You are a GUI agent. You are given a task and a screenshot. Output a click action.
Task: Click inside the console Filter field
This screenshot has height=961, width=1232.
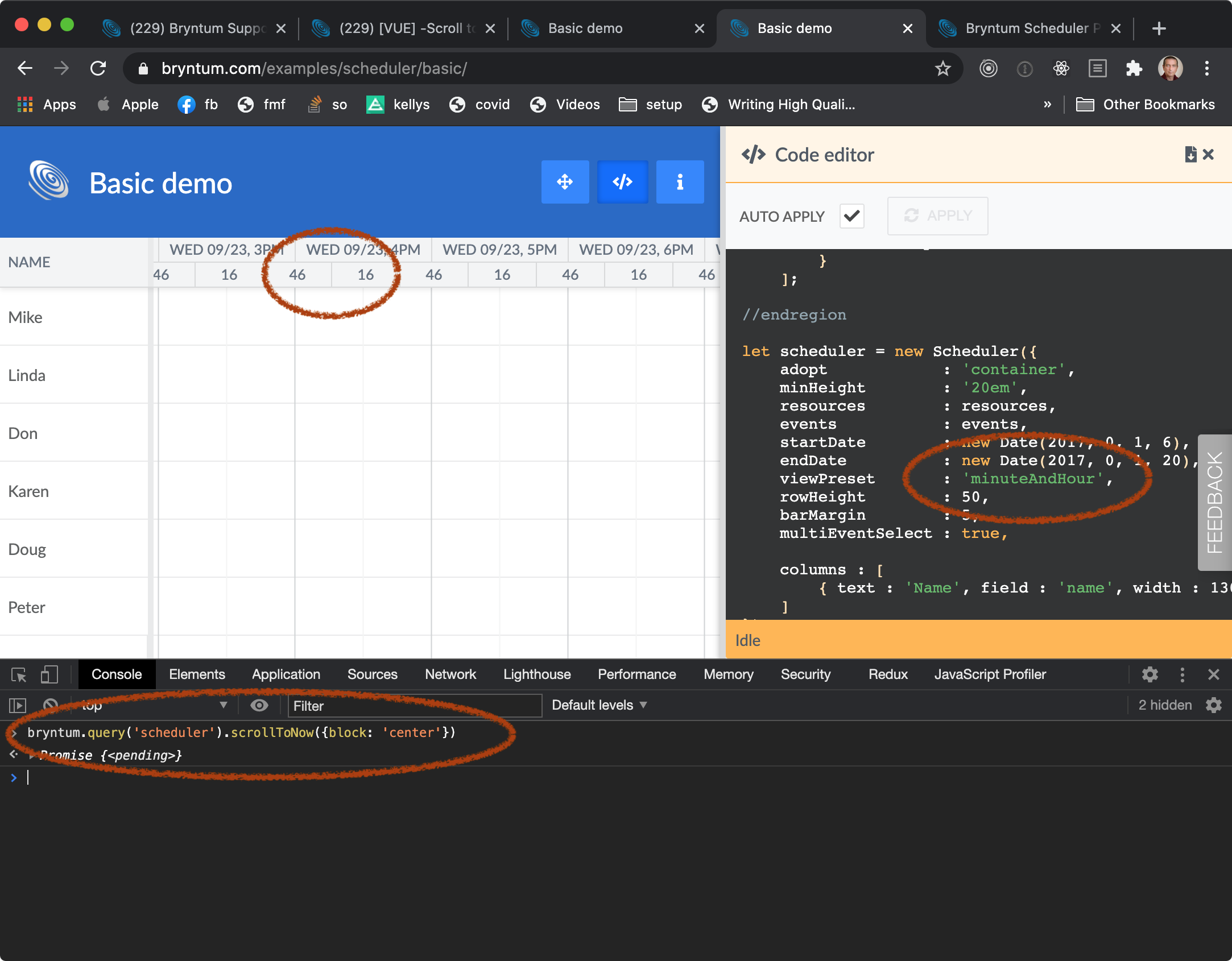click(x=414, y=705)
